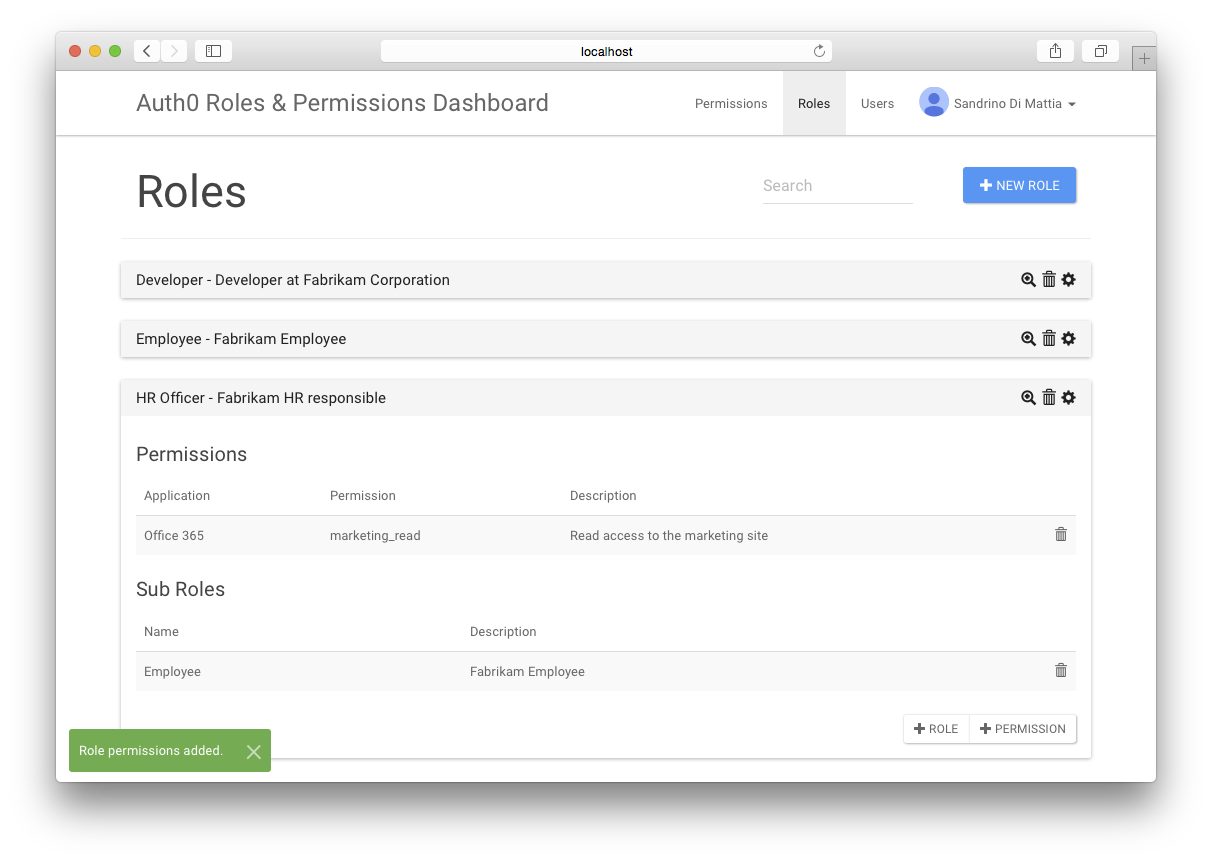Click the New Role button
The width and height of the screenshot is (1212, 862).
click(x=1019, y=185)
